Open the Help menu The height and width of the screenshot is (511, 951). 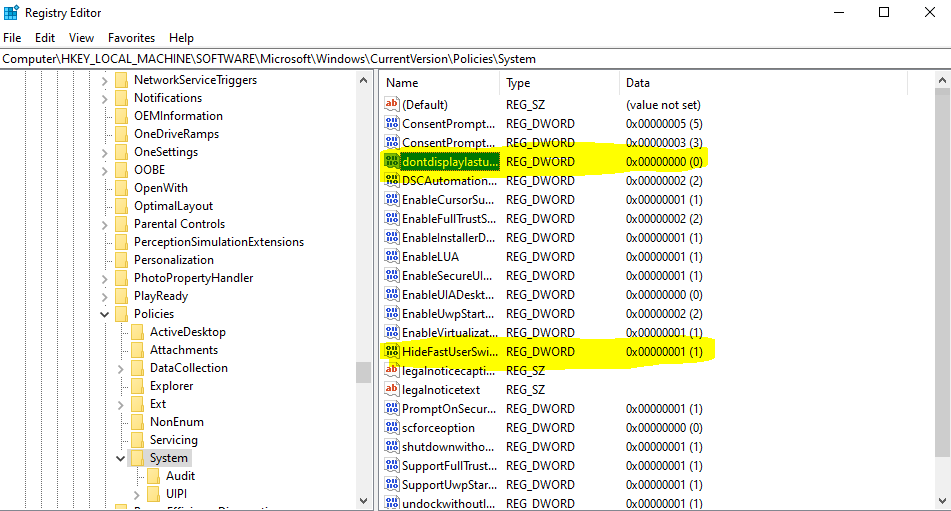click(181, 38)
